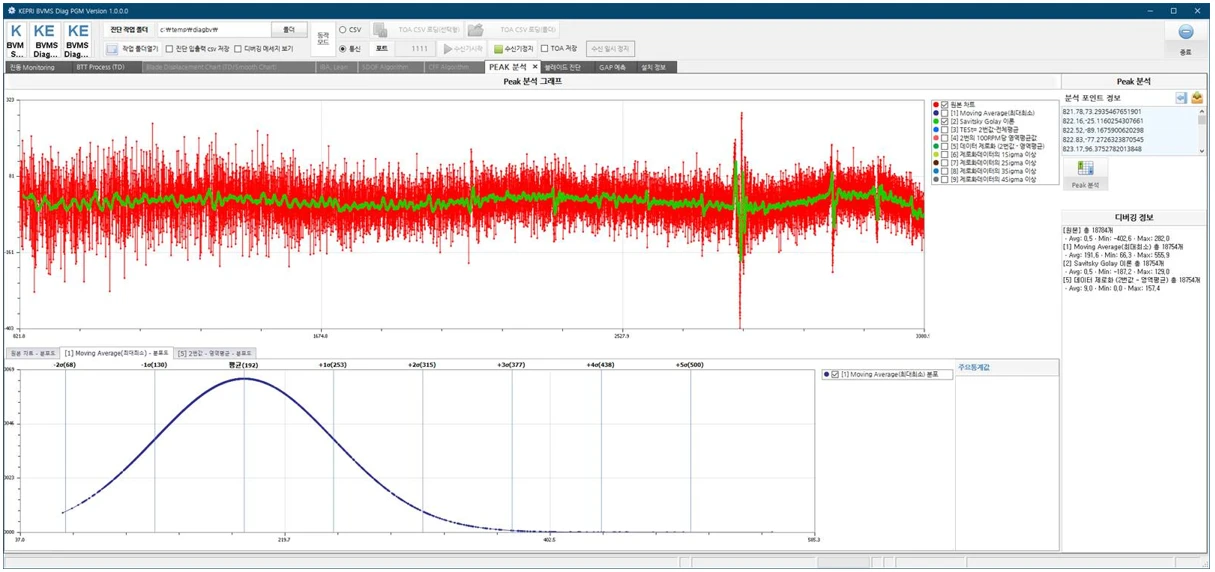This screenshot has height=572, width=1215.
Task: Click the blue back-arrow icon beside 분석 포인트 정보
Action: 1181,97
